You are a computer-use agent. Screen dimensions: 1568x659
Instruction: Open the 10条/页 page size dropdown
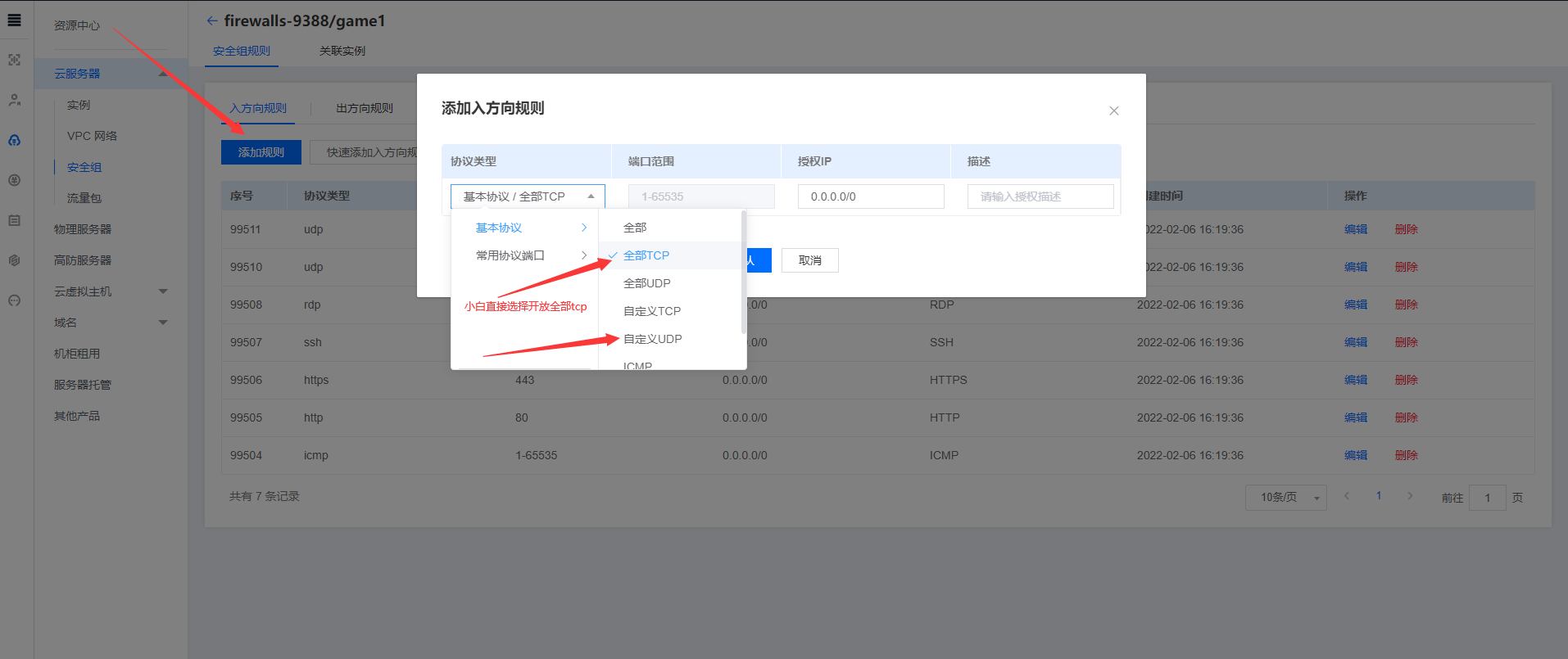1285,498
